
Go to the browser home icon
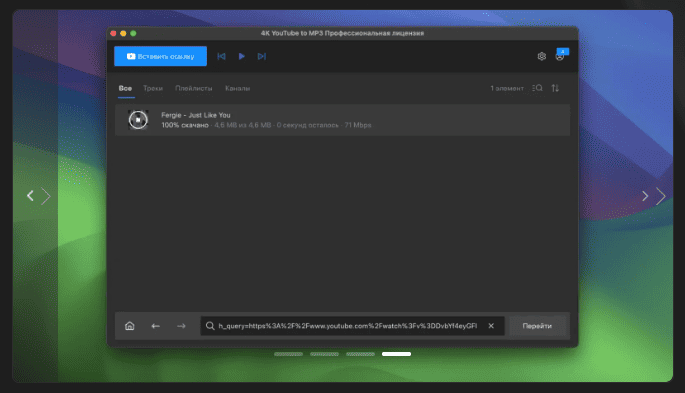click(130, 326)
